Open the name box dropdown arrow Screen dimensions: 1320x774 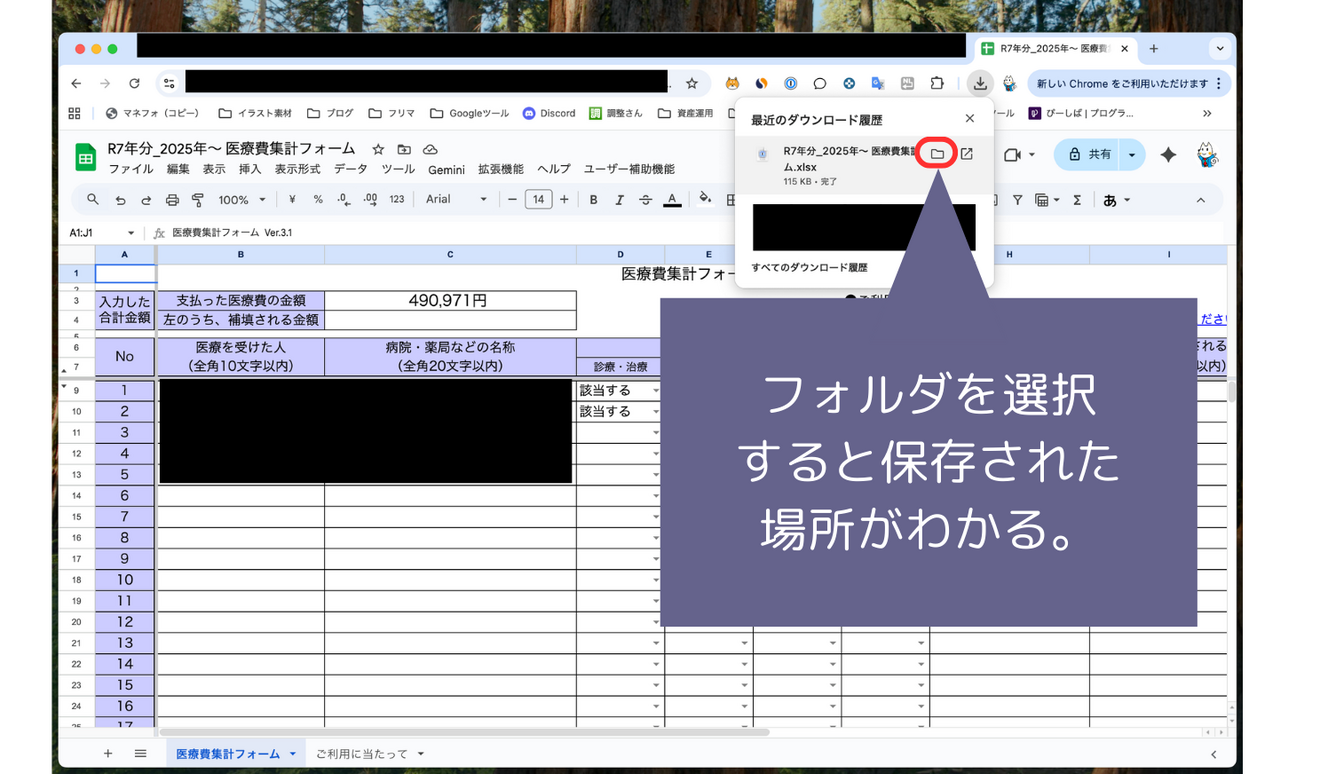[x=131, y=233]
